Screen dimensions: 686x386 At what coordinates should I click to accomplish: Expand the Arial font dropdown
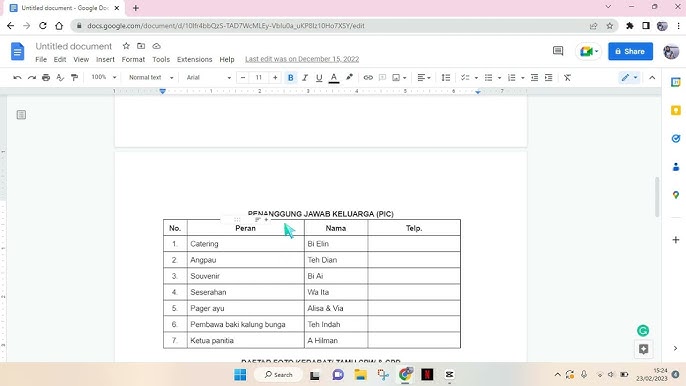(x=209, y=77)
